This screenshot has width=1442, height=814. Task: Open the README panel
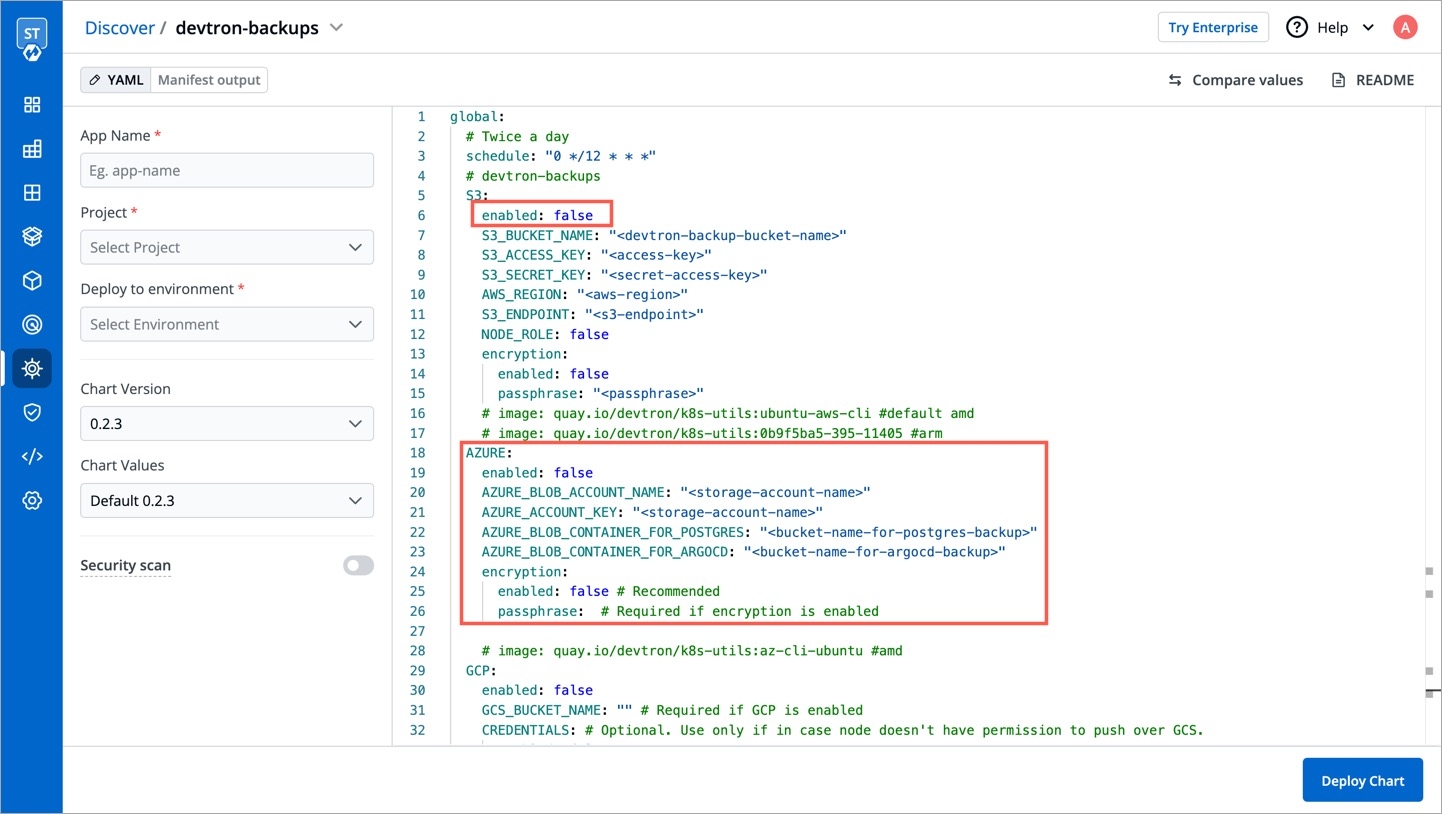point(1372,80)
